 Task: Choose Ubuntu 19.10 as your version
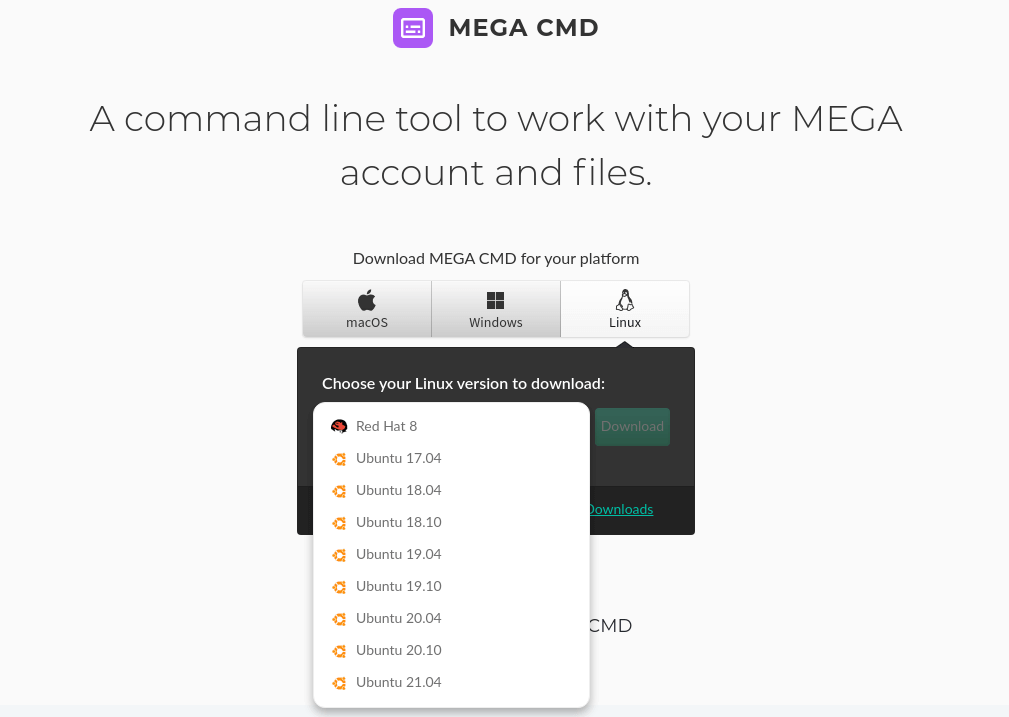399,586
